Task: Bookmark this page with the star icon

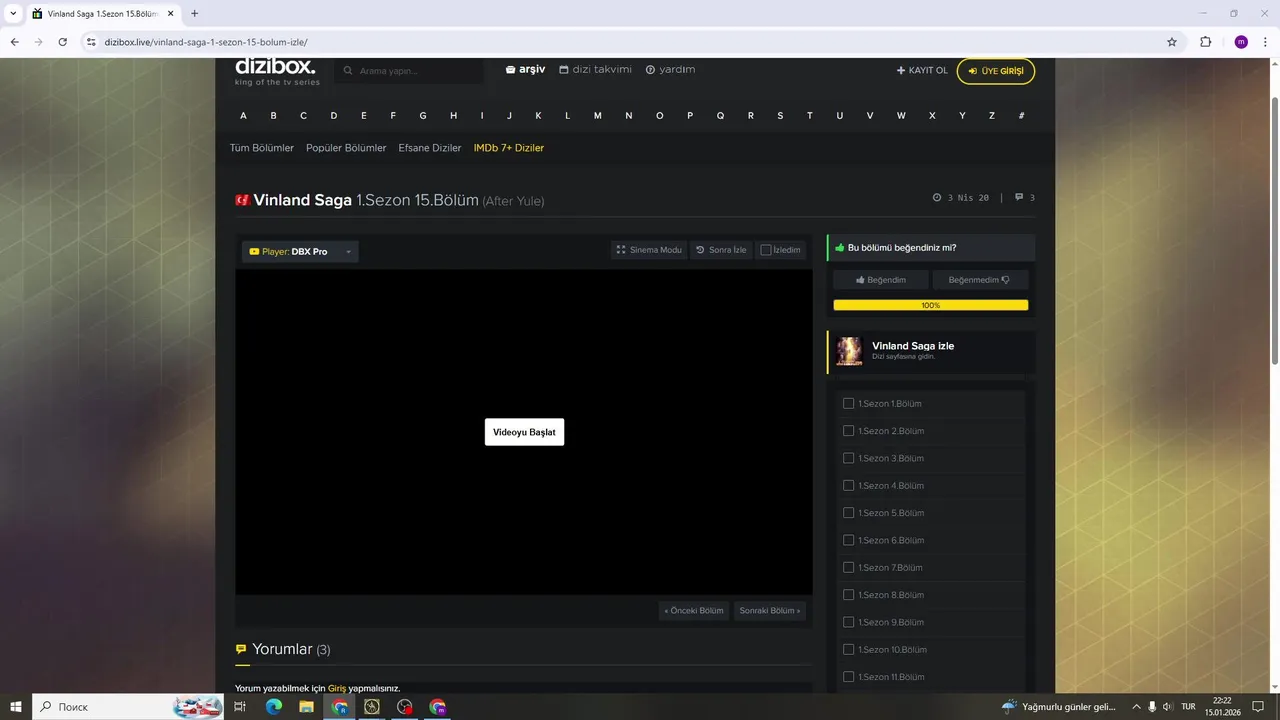Action: pos(1172,42)
